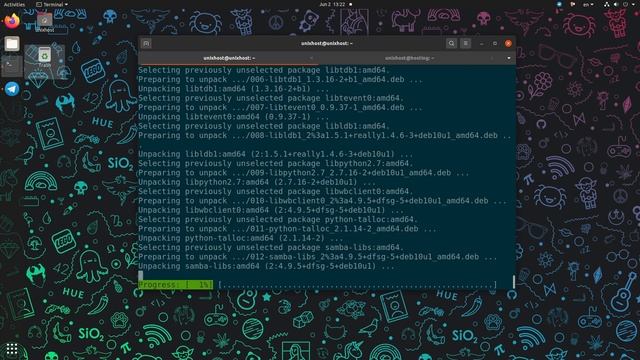Minimize the terminal window
Screen dimensions: 640x360
coord(482,43)
